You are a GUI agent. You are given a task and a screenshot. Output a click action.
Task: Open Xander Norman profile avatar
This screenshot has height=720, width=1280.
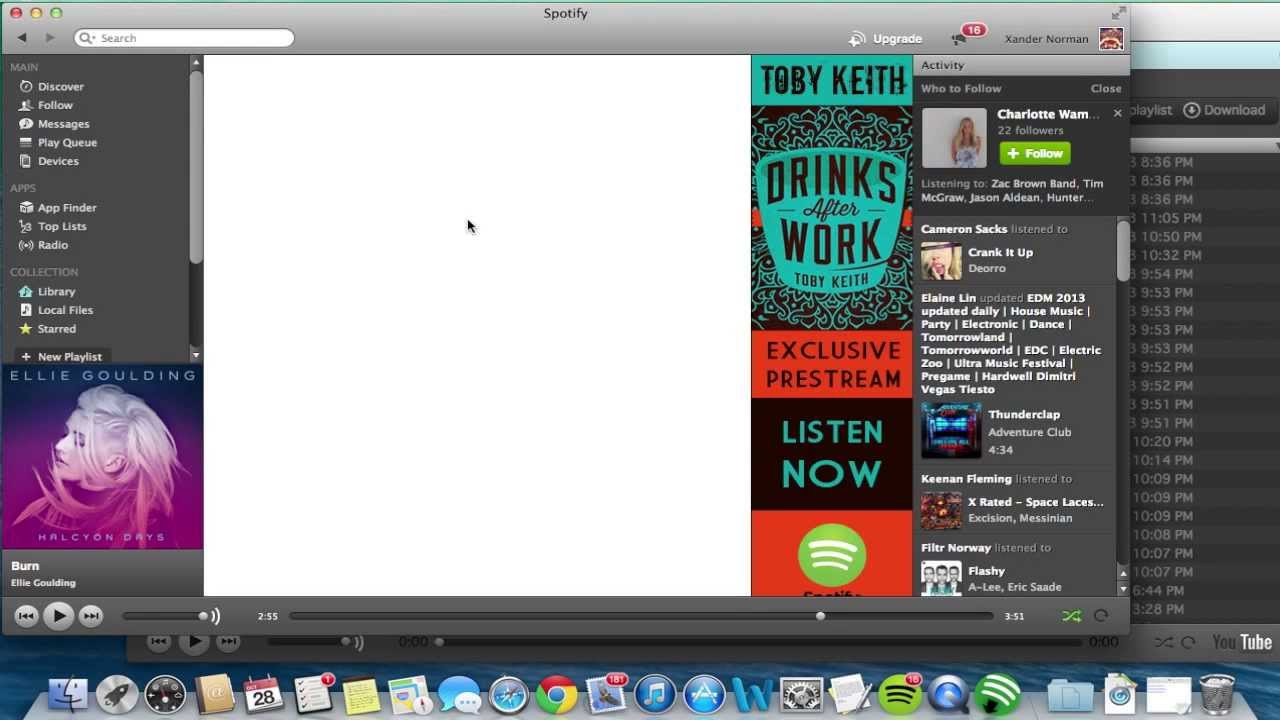(x=1111, y=39)
